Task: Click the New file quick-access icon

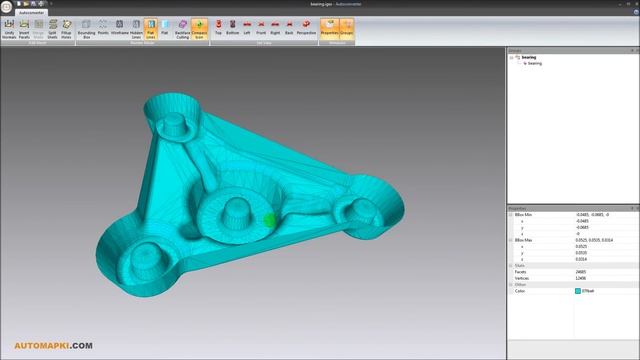Action: (x=19, y=4)
